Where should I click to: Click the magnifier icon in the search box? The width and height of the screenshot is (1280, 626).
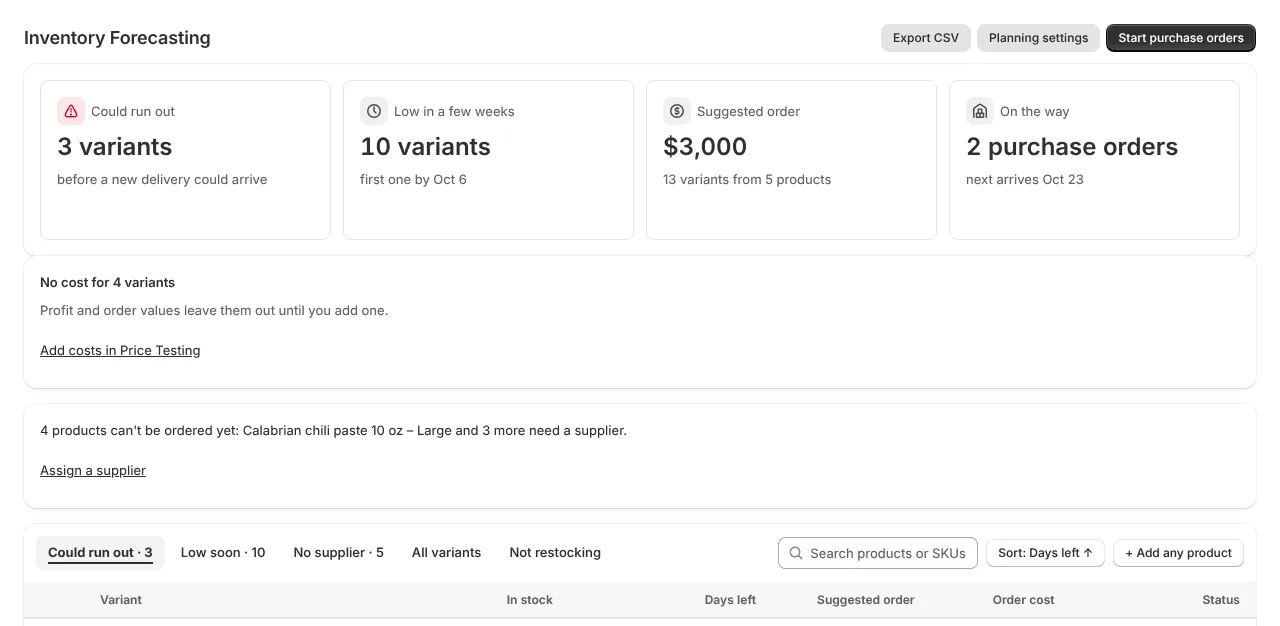tap(796, 553)
